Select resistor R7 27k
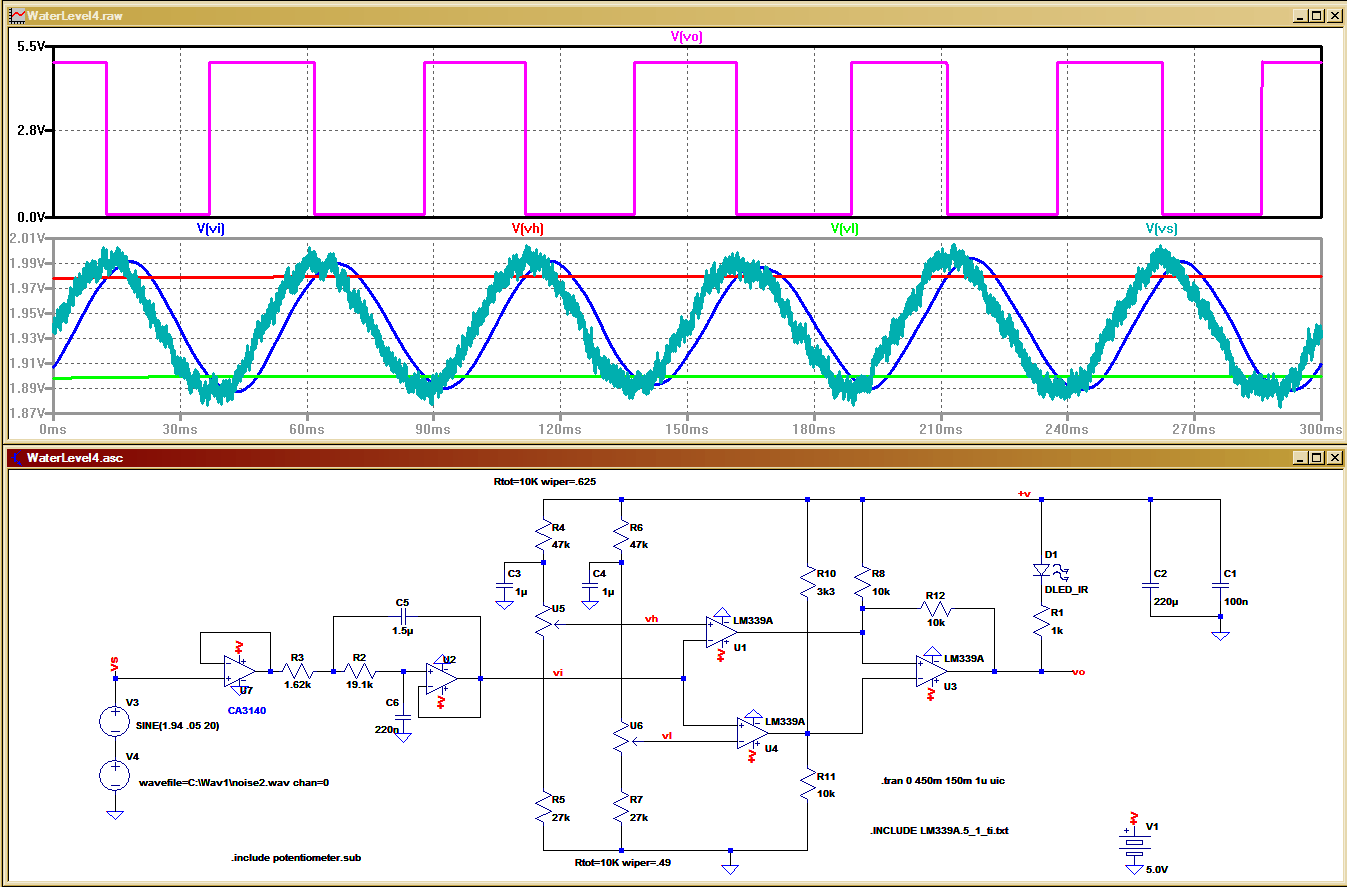The width and height of the screenshot is (1347, 887). (622, 806)
